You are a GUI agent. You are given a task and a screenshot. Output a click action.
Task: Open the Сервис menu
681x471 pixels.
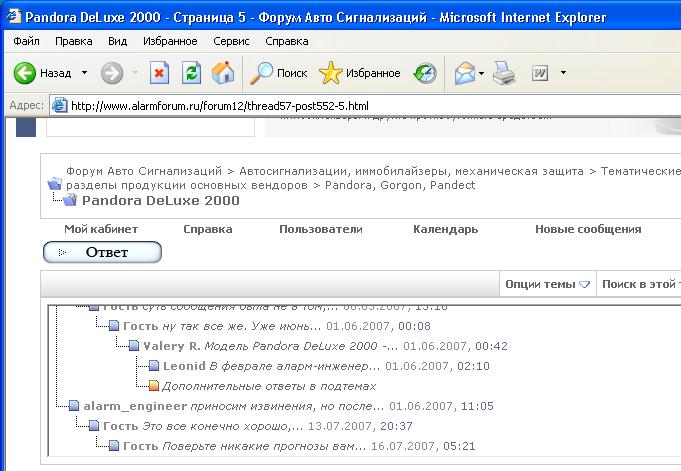(x=231, y=41)
